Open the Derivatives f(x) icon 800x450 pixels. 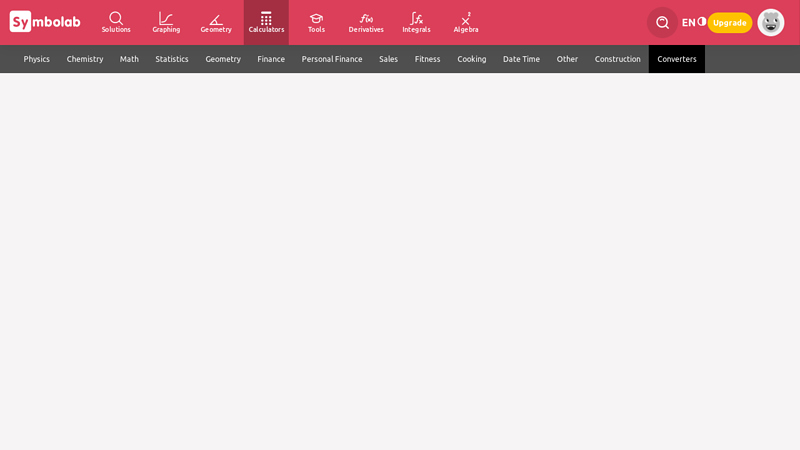click(x=366, y=22)
